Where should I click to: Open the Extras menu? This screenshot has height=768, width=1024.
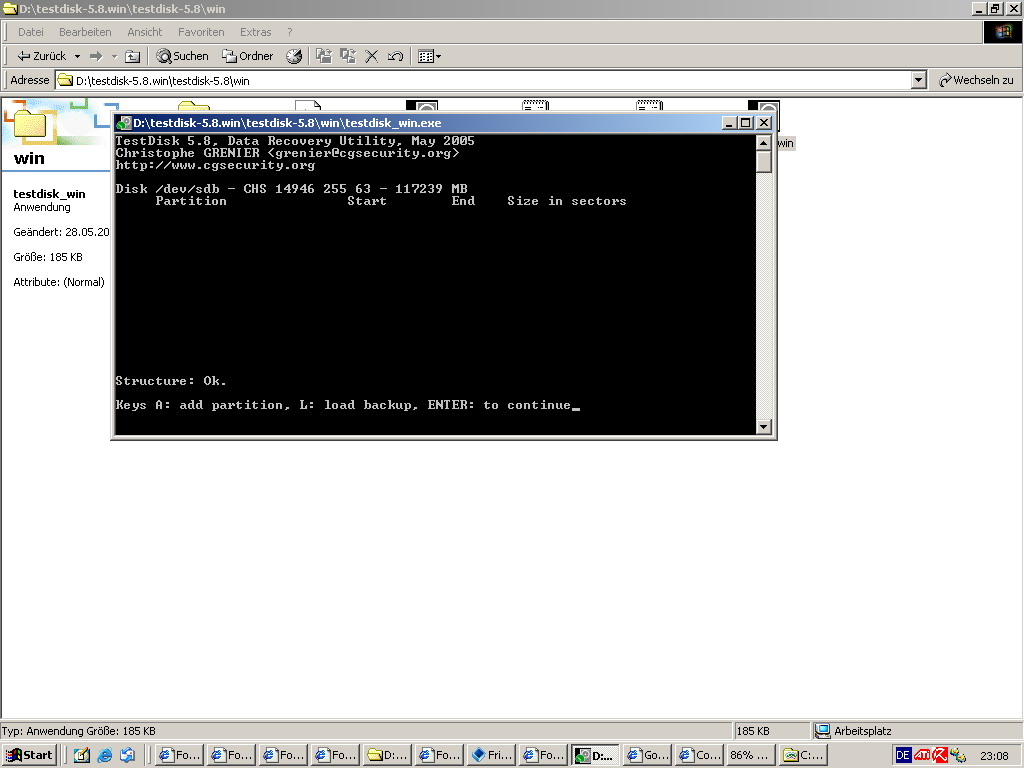255,32
